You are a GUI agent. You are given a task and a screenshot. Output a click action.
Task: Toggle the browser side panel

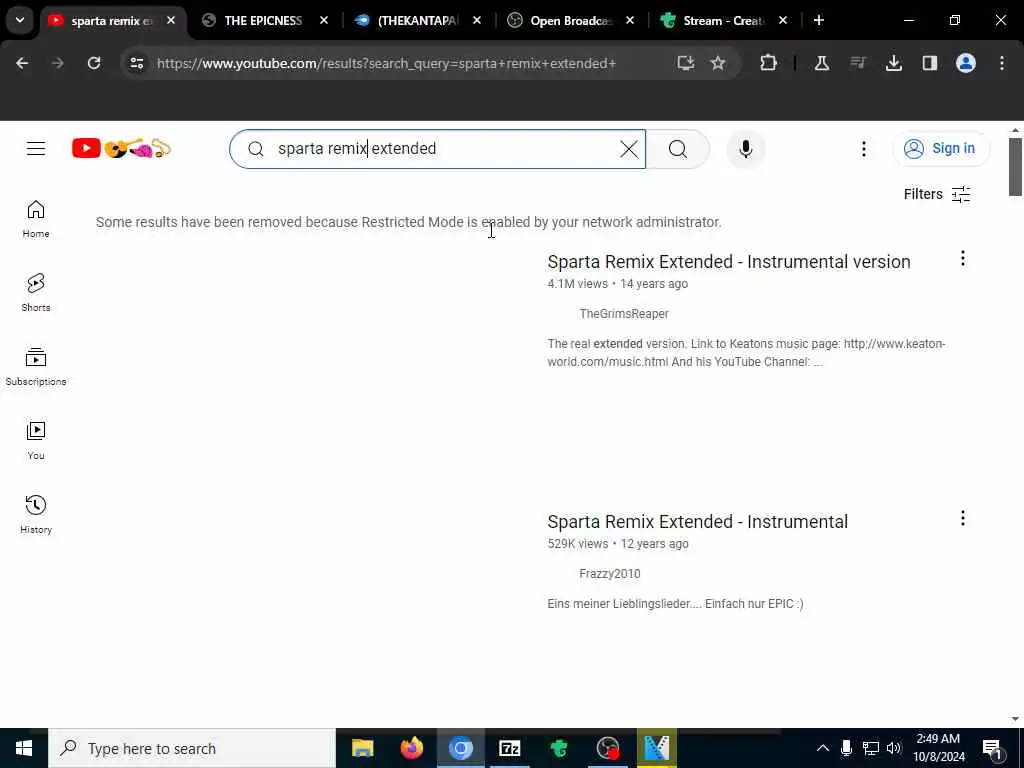[929, 63]
